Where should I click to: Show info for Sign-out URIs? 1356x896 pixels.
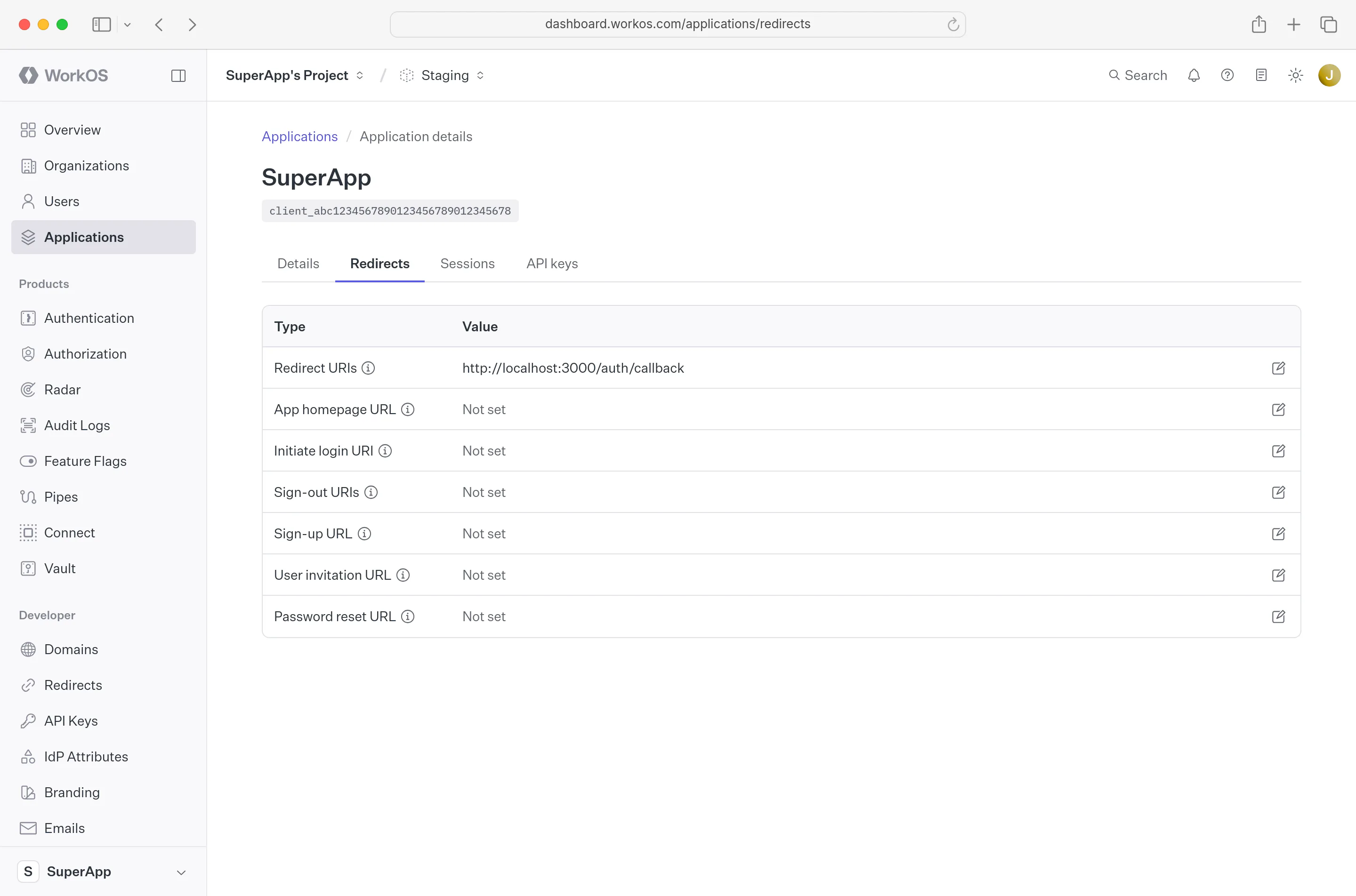(x=371, y=492)
